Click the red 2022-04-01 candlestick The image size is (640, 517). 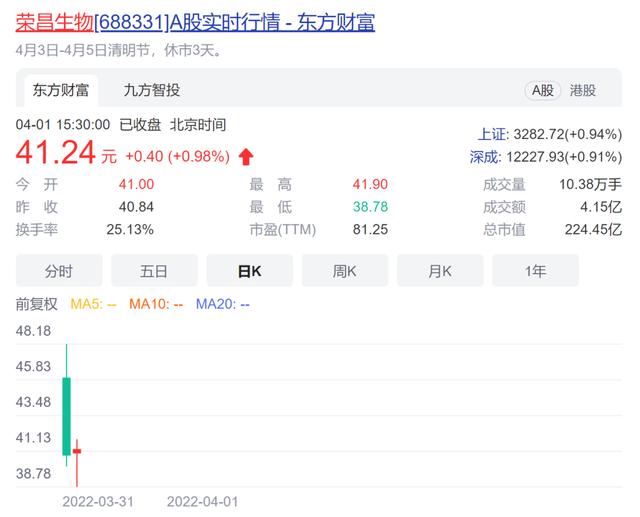[77, 451]
